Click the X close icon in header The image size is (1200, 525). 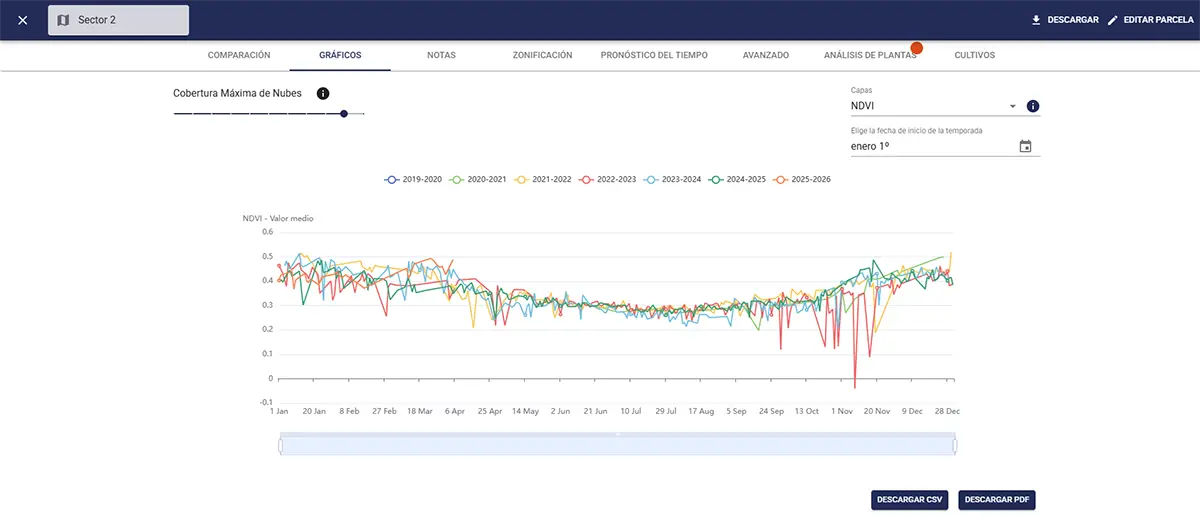(x=23, y=20)
